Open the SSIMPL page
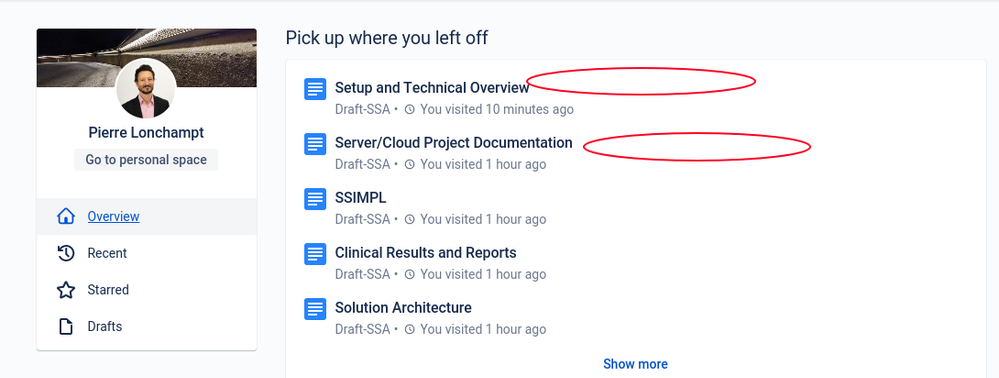The height and width of the screenshot is (378, 999). [x=361, y=198]
